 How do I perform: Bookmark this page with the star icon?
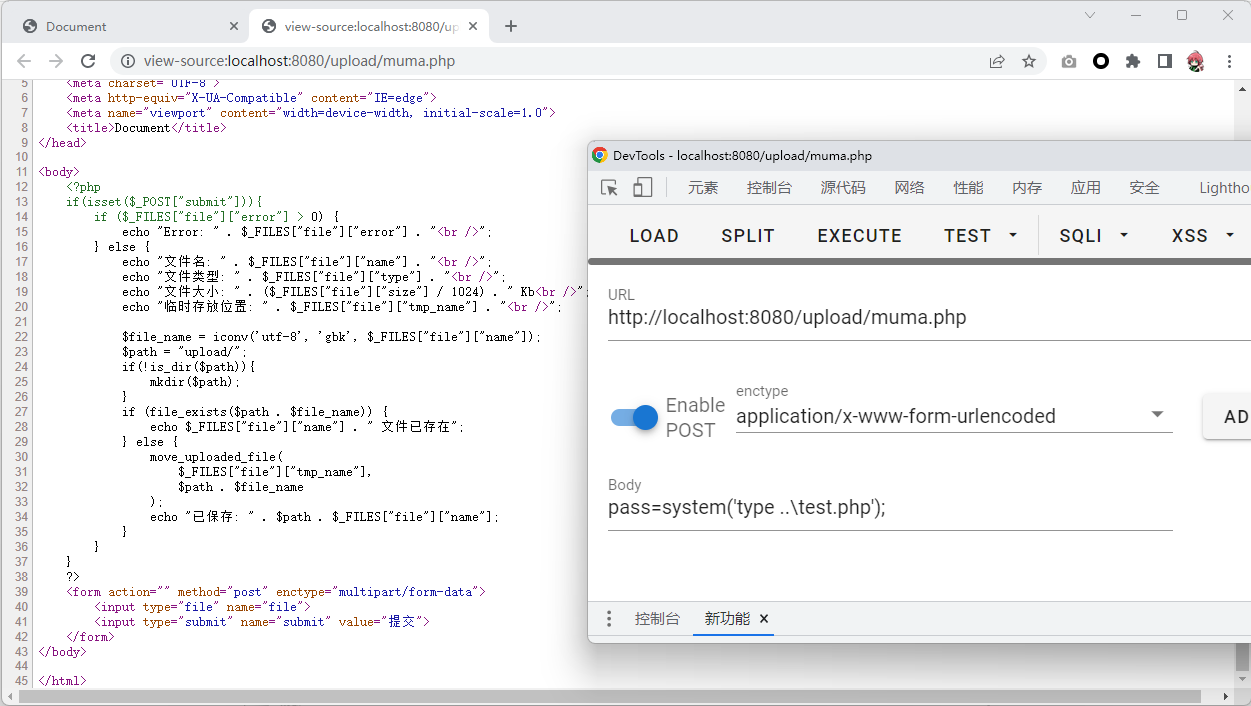[1028, 61]
